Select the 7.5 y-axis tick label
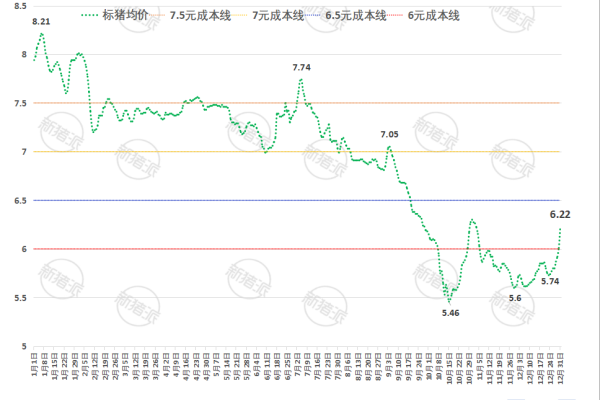 19,103
